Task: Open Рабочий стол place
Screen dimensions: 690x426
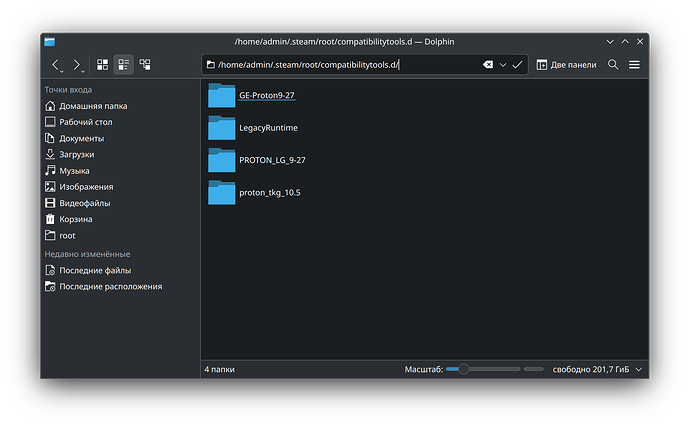Action: (x=121, y=122)
